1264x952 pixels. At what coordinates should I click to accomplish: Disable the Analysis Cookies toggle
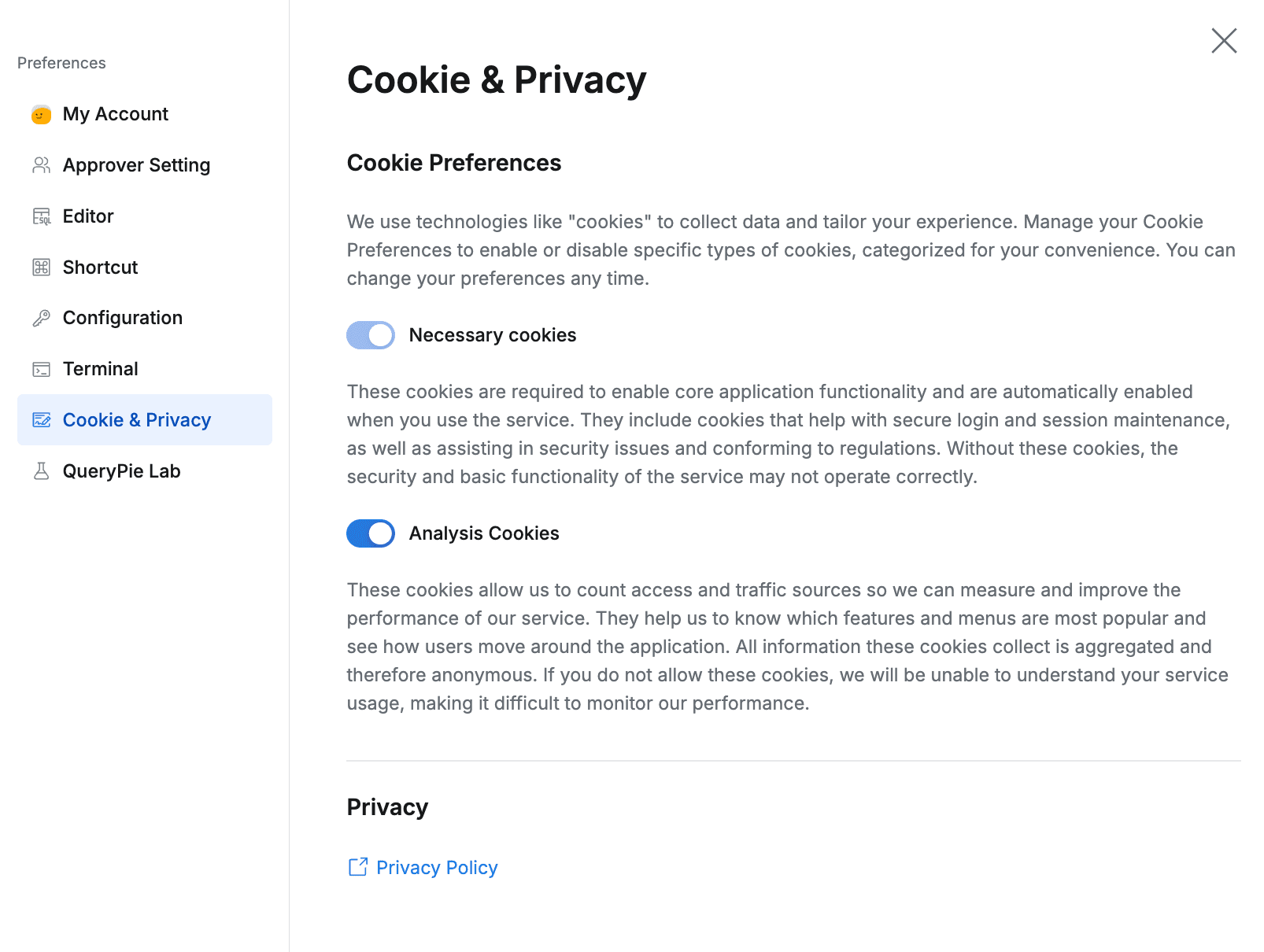tap(370, 533)
